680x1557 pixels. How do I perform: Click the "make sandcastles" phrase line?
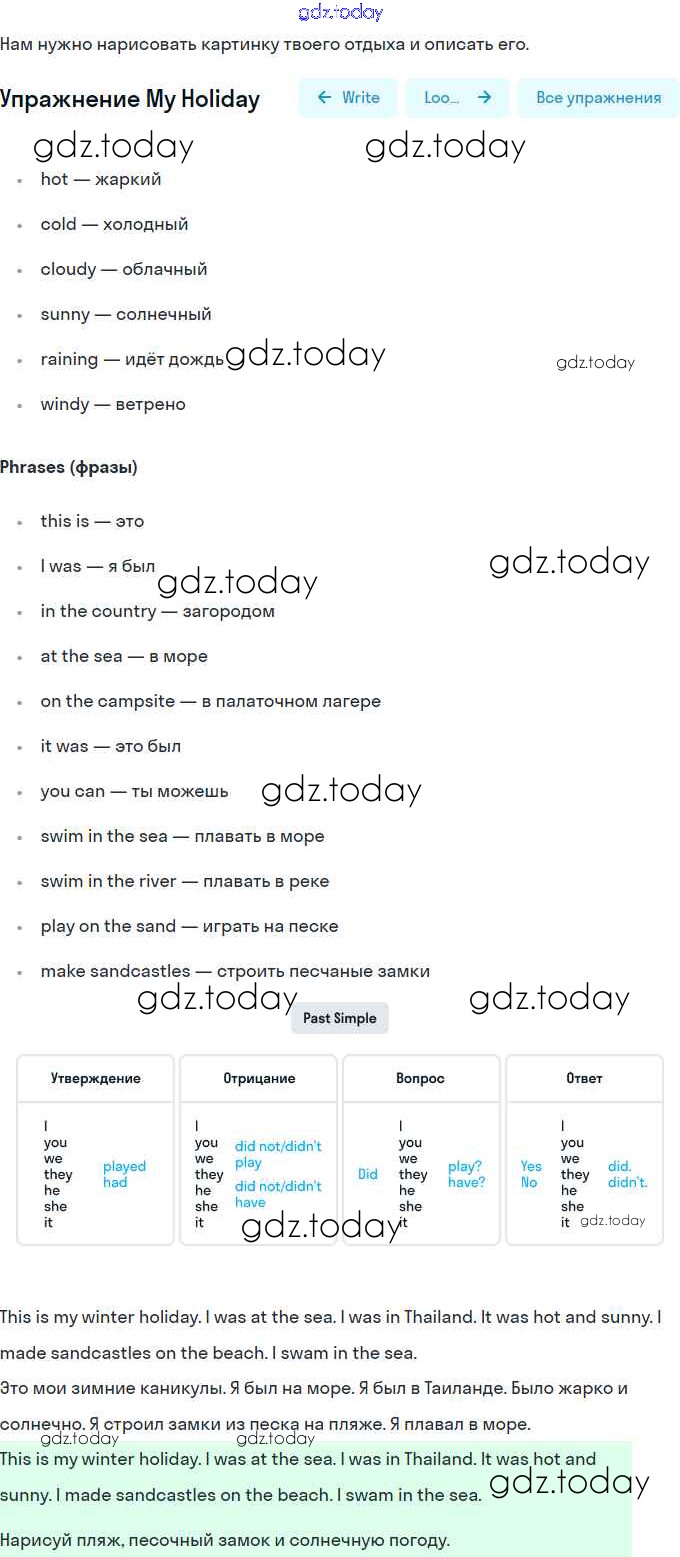235,971
